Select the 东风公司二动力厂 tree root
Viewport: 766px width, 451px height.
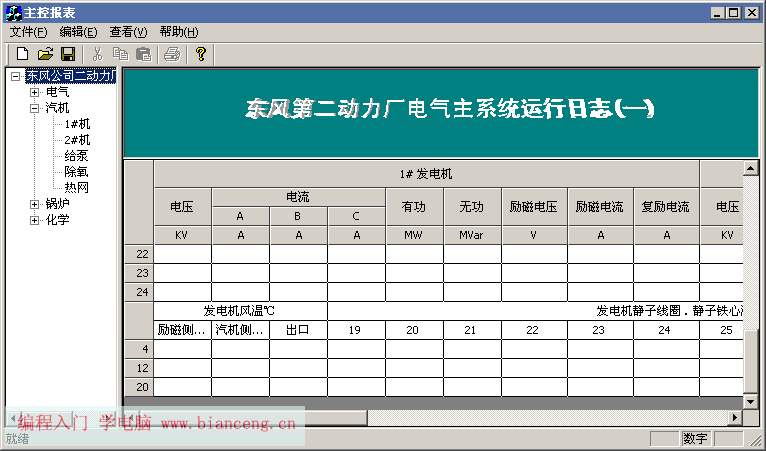pyautogui.click(x=70, y=76)
